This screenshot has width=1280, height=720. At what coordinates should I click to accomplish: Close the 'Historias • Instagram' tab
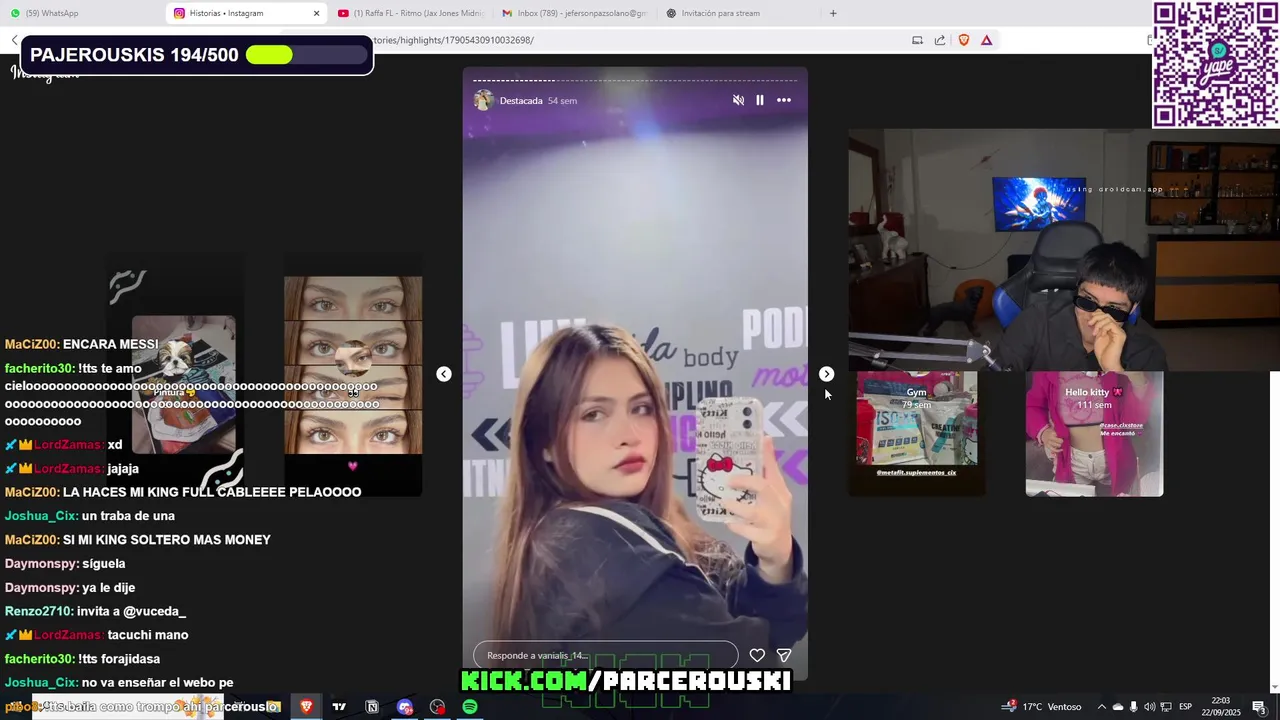(317, 13)
